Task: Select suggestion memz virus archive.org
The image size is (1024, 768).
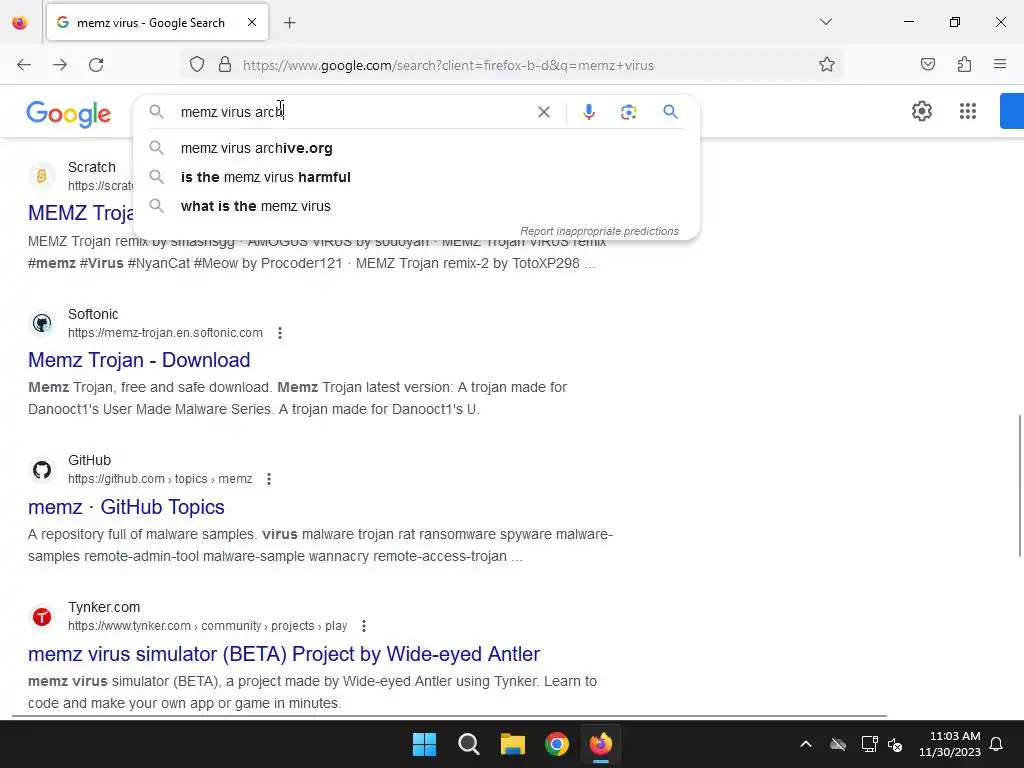Action: point(417,148)
